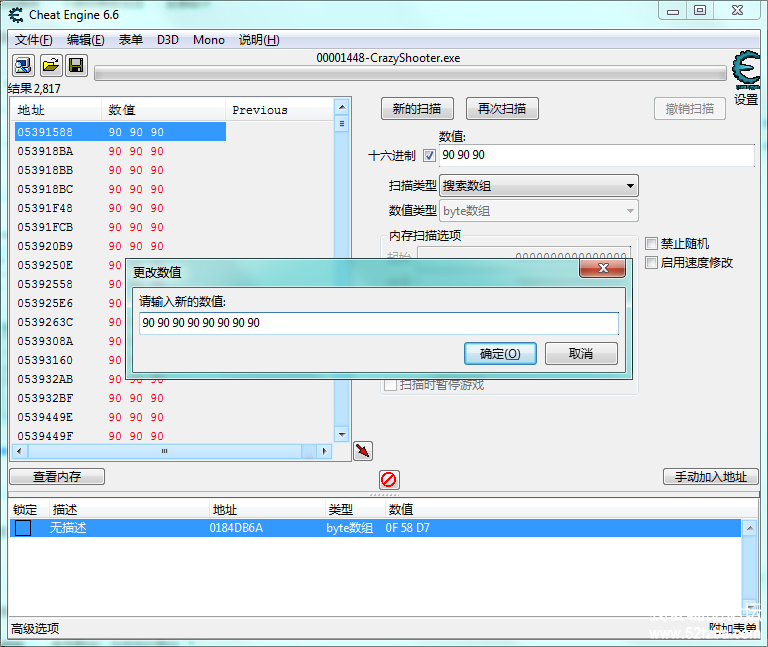Open the Mono menu
Viewport: 768px width, 647px height.
tap(209, 40)
